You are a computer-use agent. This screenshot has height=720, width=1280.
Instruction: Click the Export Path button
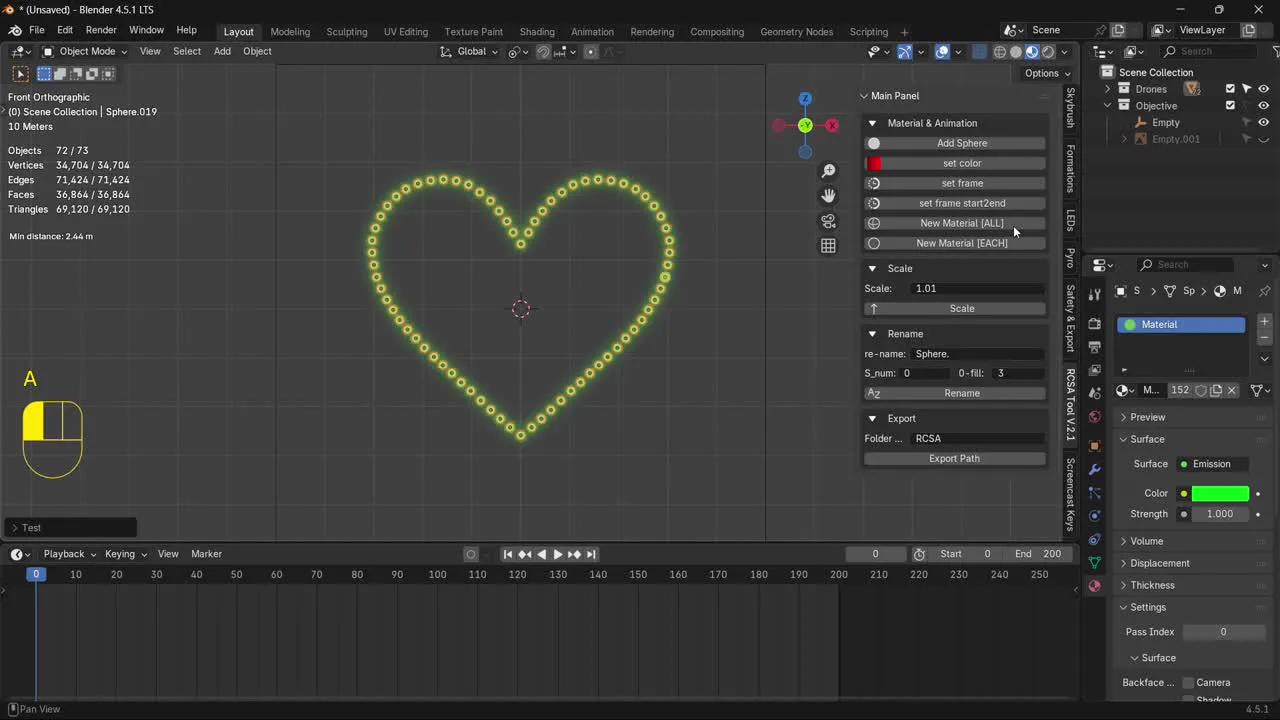tap(955, 458)
